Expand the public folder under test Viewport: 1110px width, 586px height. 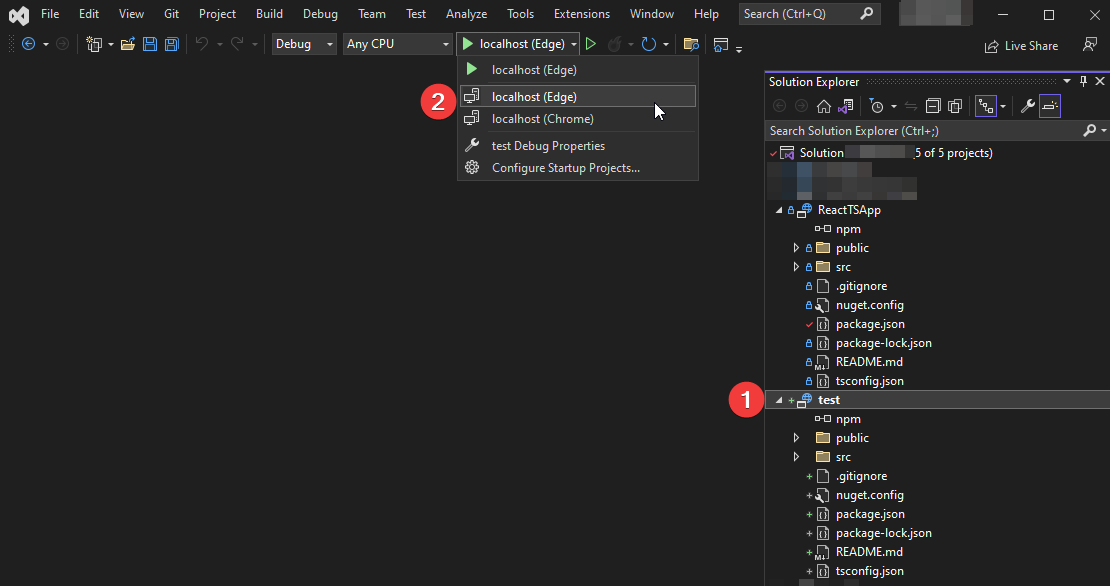[796, 438]
